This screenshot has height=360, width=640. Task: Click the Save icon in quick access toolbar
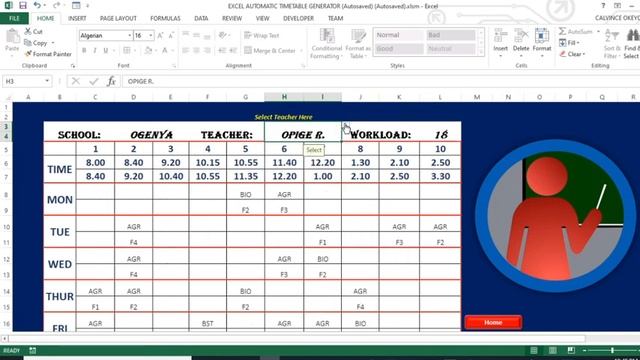click(22, 5)
